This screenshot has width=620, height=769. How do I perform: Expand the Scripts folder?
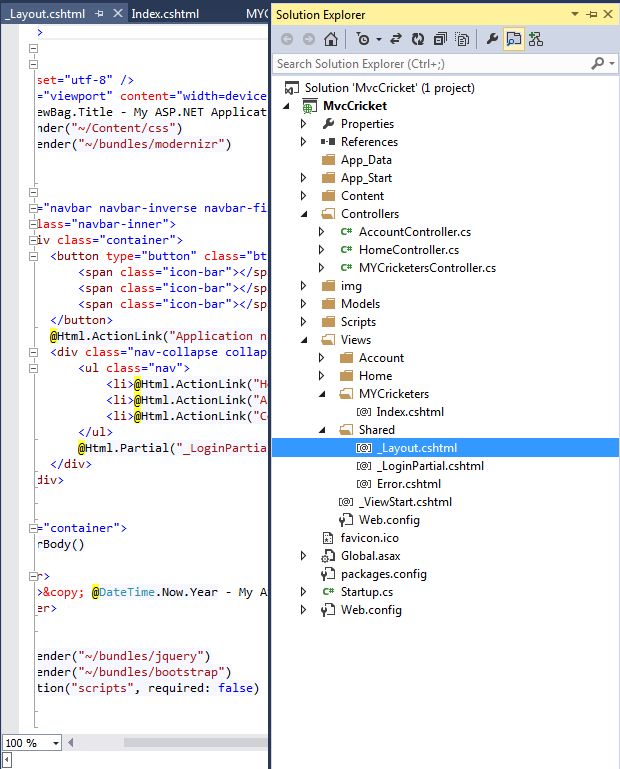[x=304, y=322]
